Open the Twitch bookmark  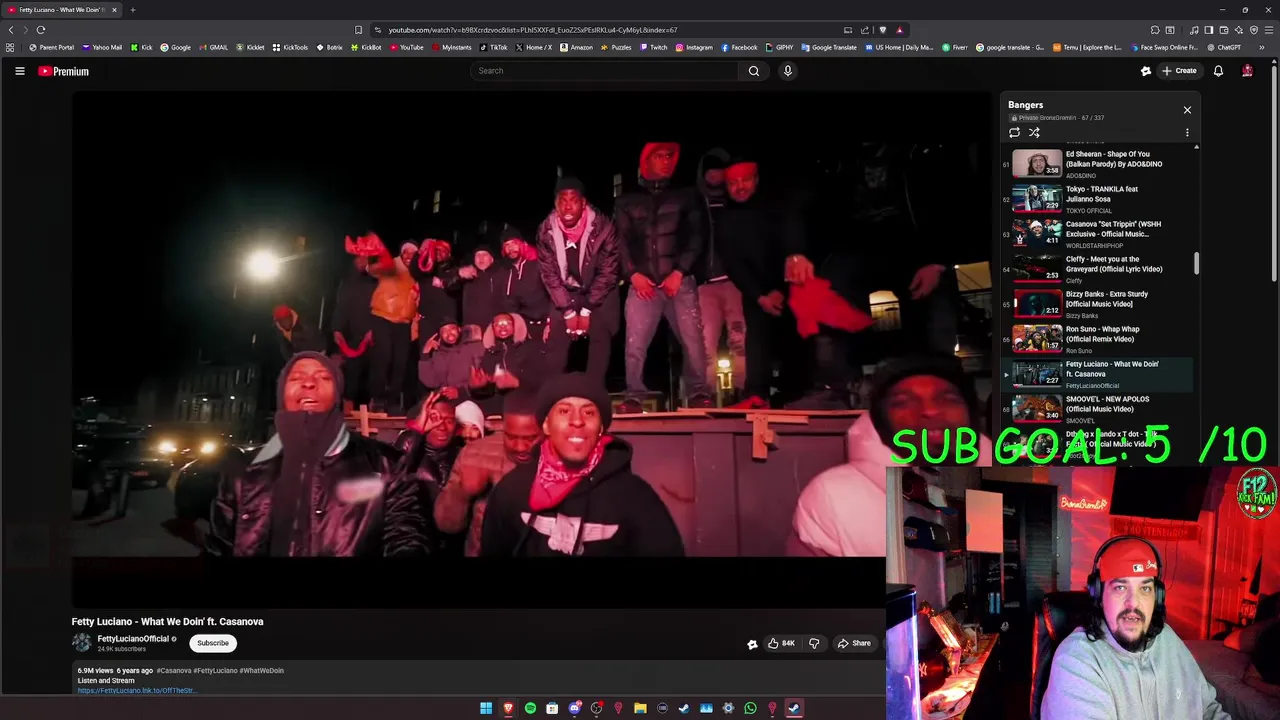(x=653, y=47)
